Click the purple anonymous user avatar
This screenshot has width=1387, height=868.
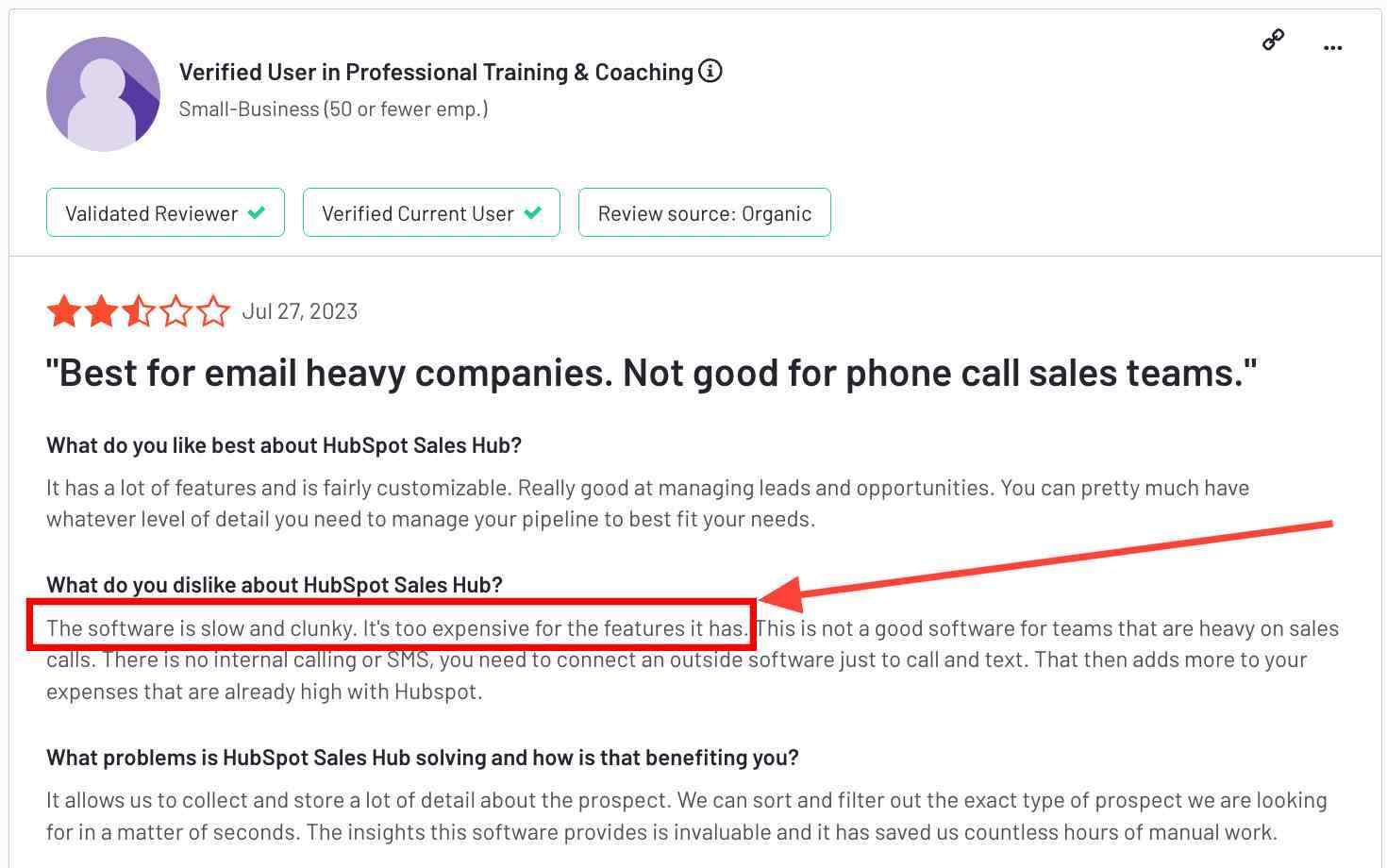click(104, 93)
